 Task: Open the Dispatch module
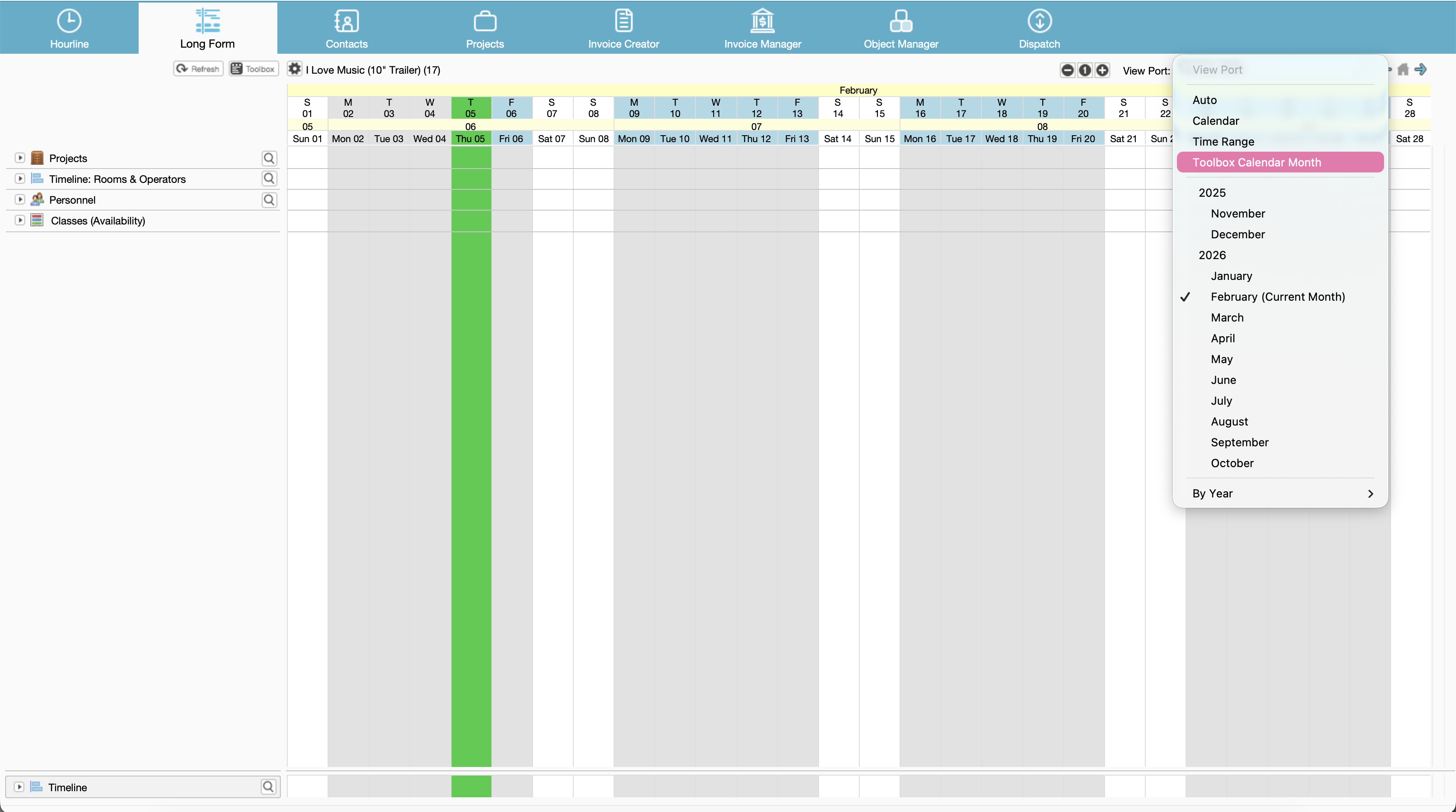click(1039, 28)
